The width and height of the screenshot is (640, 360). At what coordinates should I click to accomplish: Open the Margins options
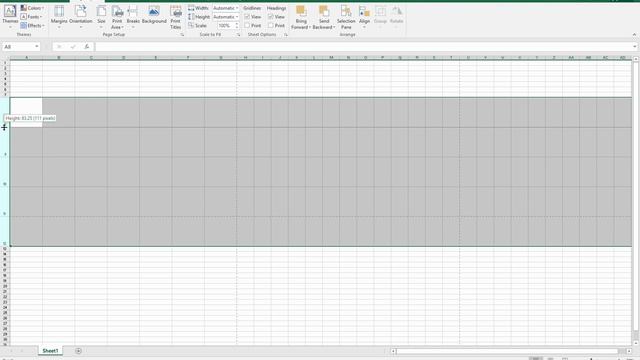59,16
